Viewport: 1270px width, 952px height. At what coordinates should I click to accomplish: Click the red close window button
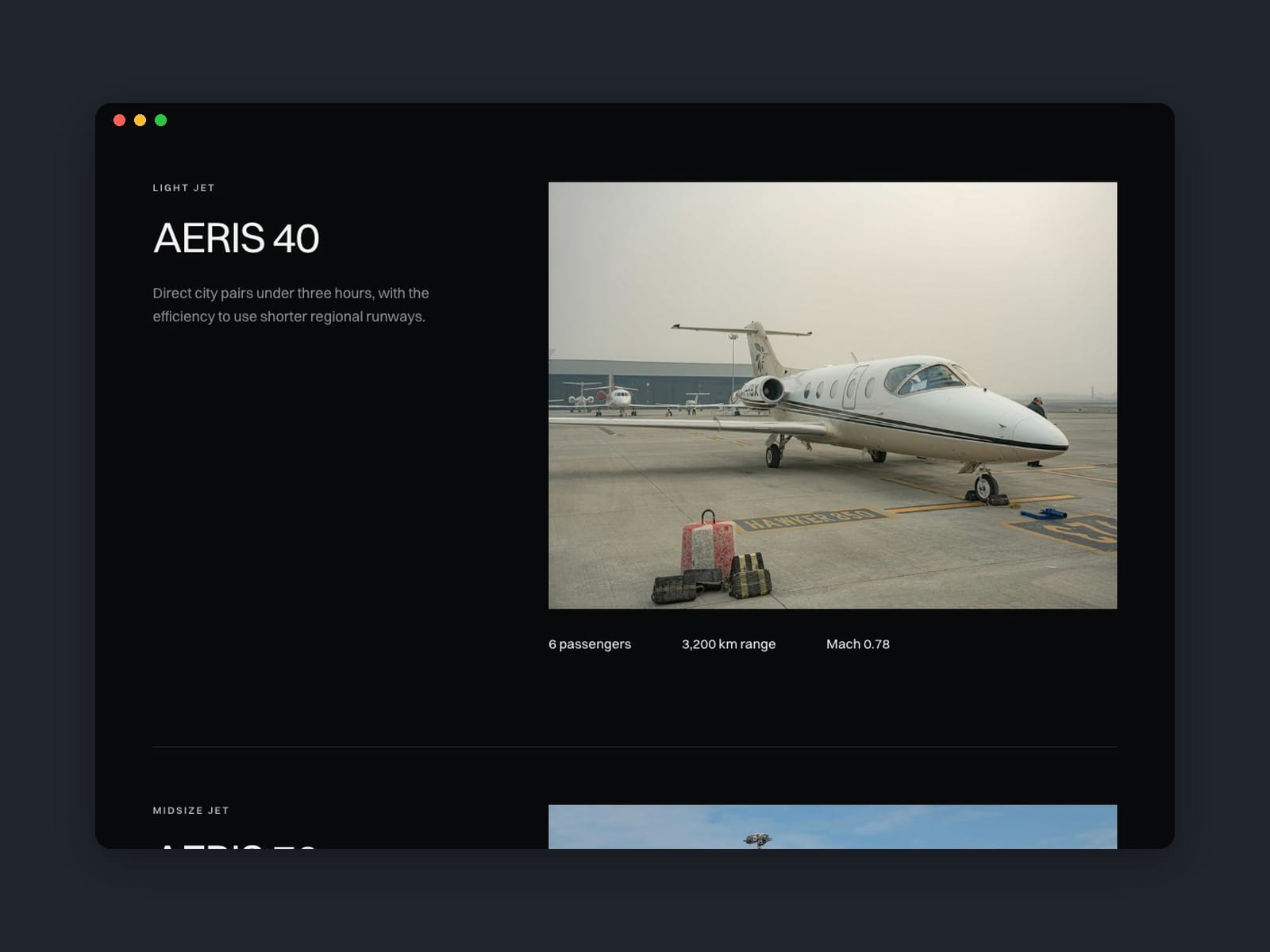120,121
